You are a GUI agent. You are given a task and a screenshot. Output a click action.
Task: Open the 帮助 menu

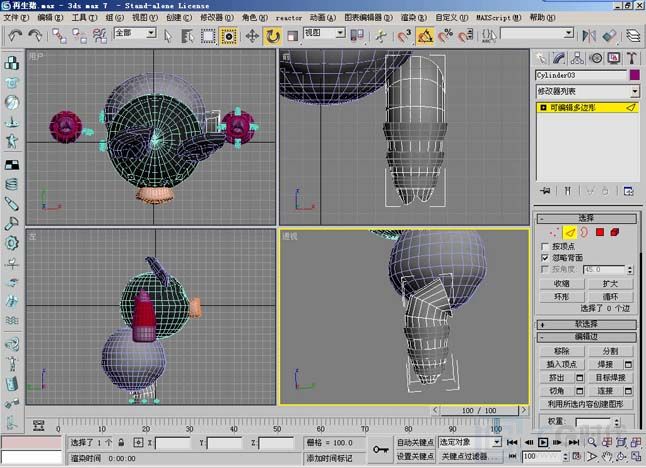(x=542, y=18)
